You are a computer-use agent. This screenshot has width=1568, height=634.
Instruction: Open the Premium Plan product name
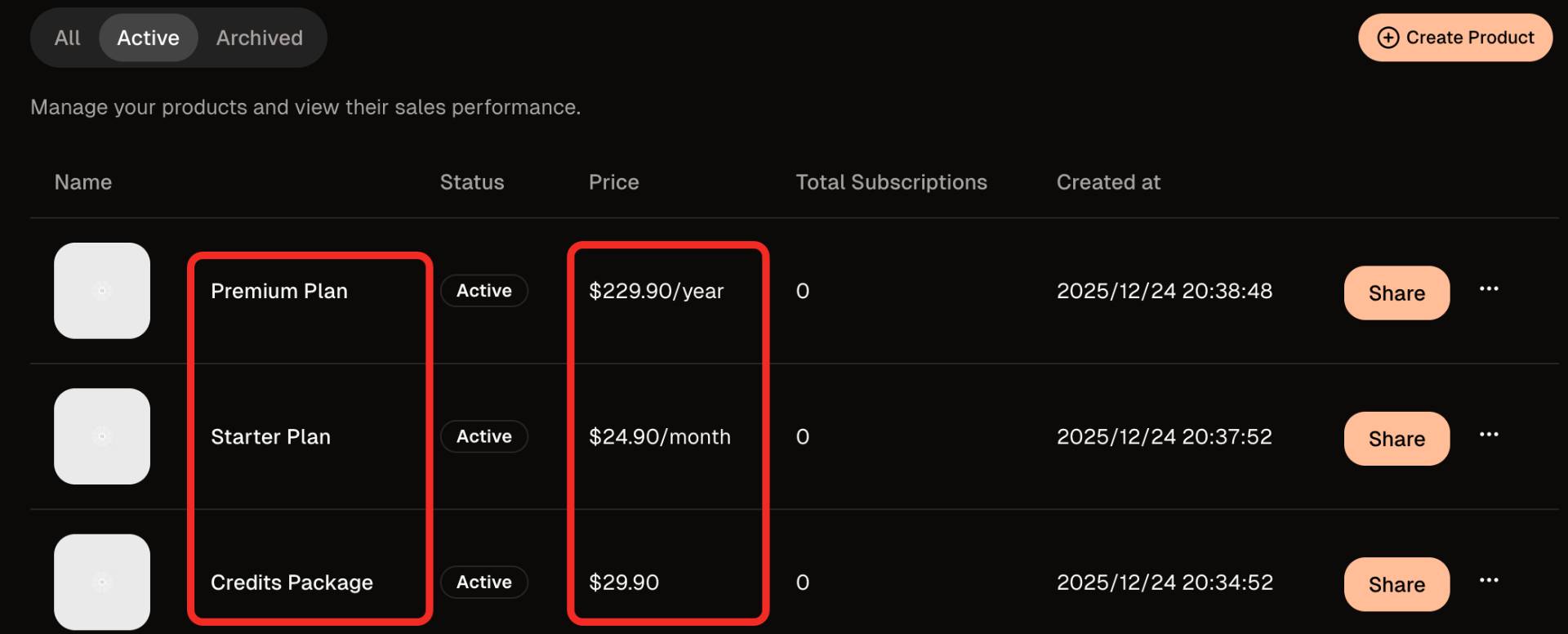click(x=279, y=291)
